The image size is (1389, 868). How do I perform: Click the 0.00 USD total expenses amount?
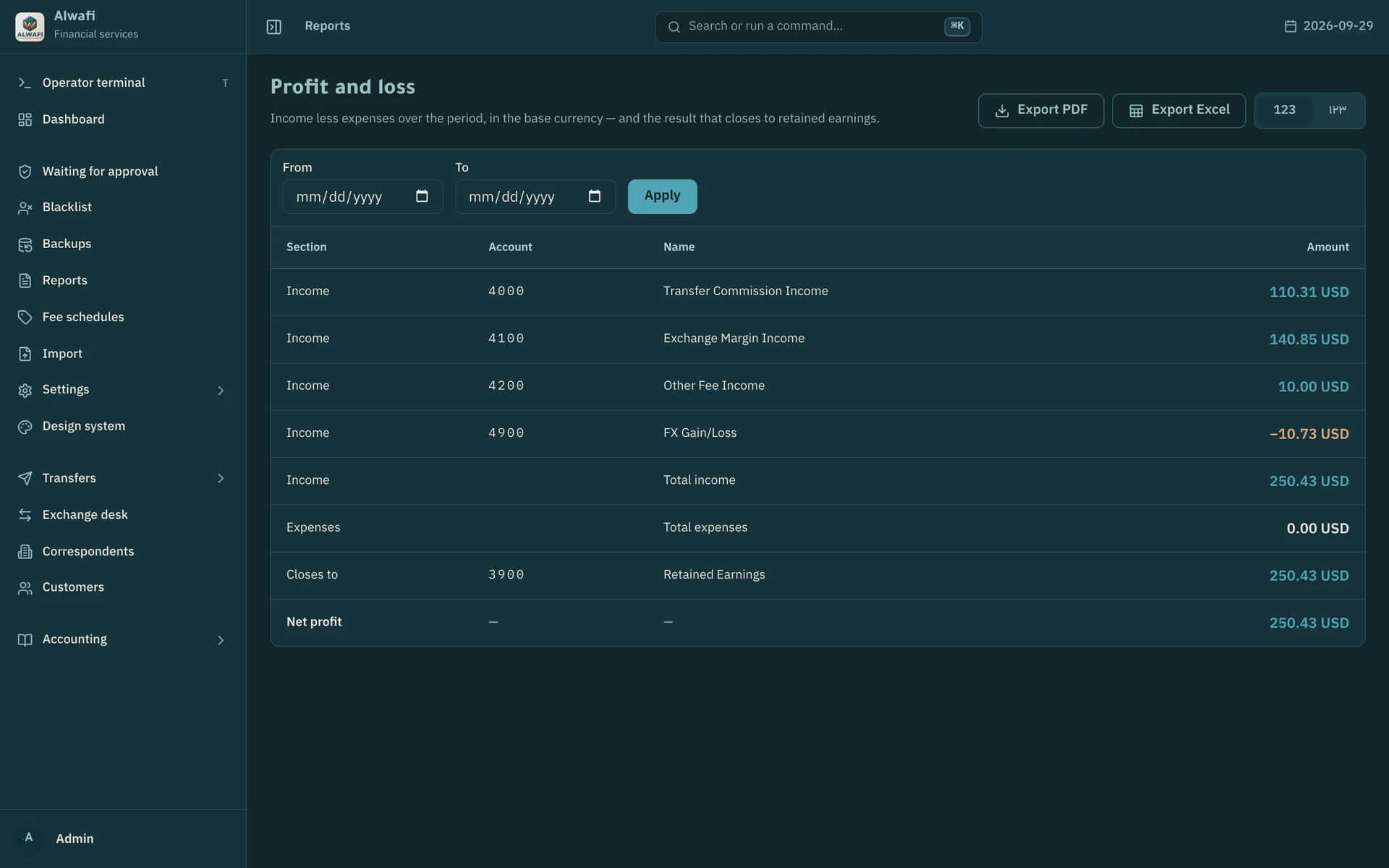point(1317,529)
